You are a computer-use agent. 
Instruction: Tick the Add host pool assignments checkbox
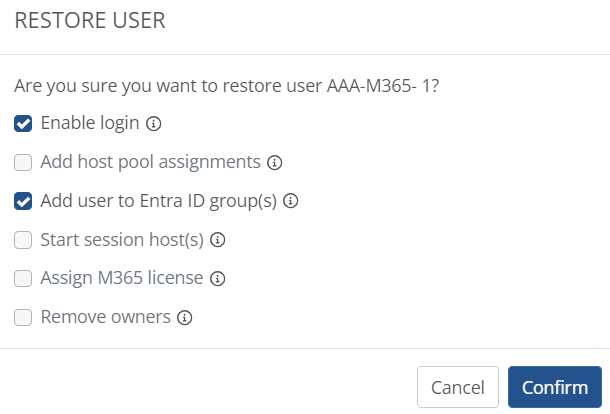tap(23, 162)
